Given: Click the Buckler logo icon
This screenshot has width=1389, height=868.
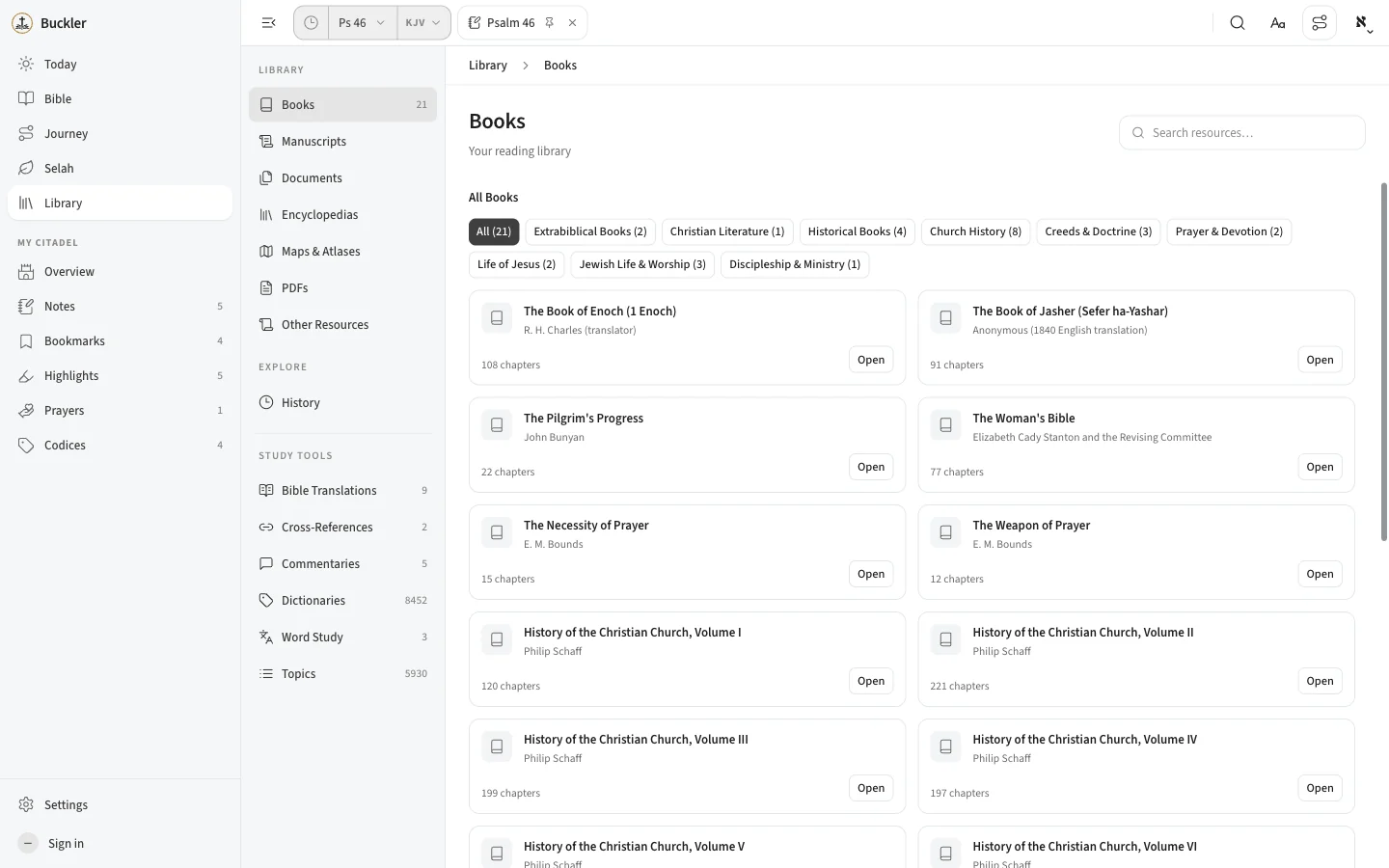Looking at the screenshot, I should coord(22,23).
